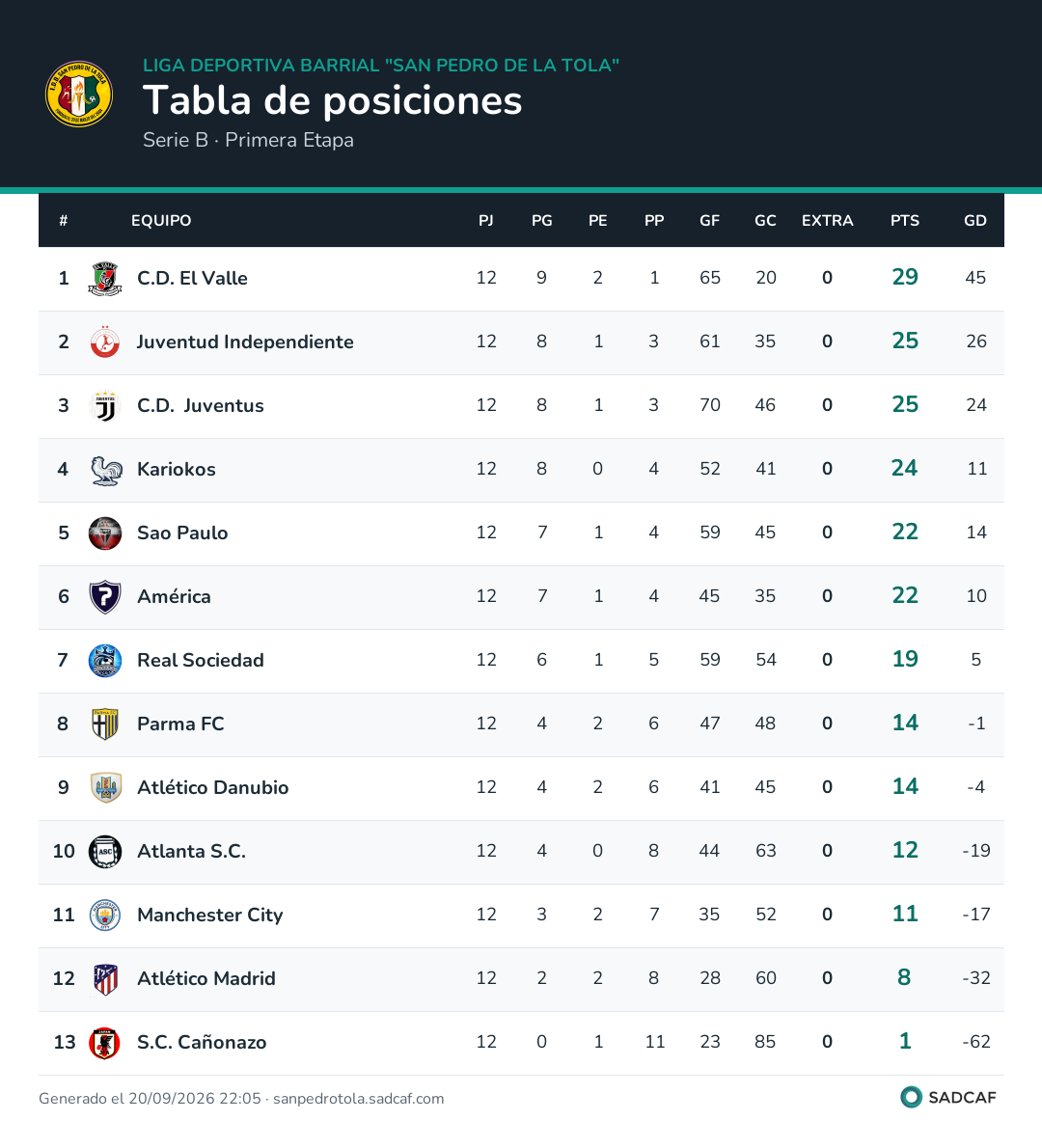Viewport: 1042px width, 1148px height.
Task: Click the Juventud Independiente red logo
Action: [105, 342]
